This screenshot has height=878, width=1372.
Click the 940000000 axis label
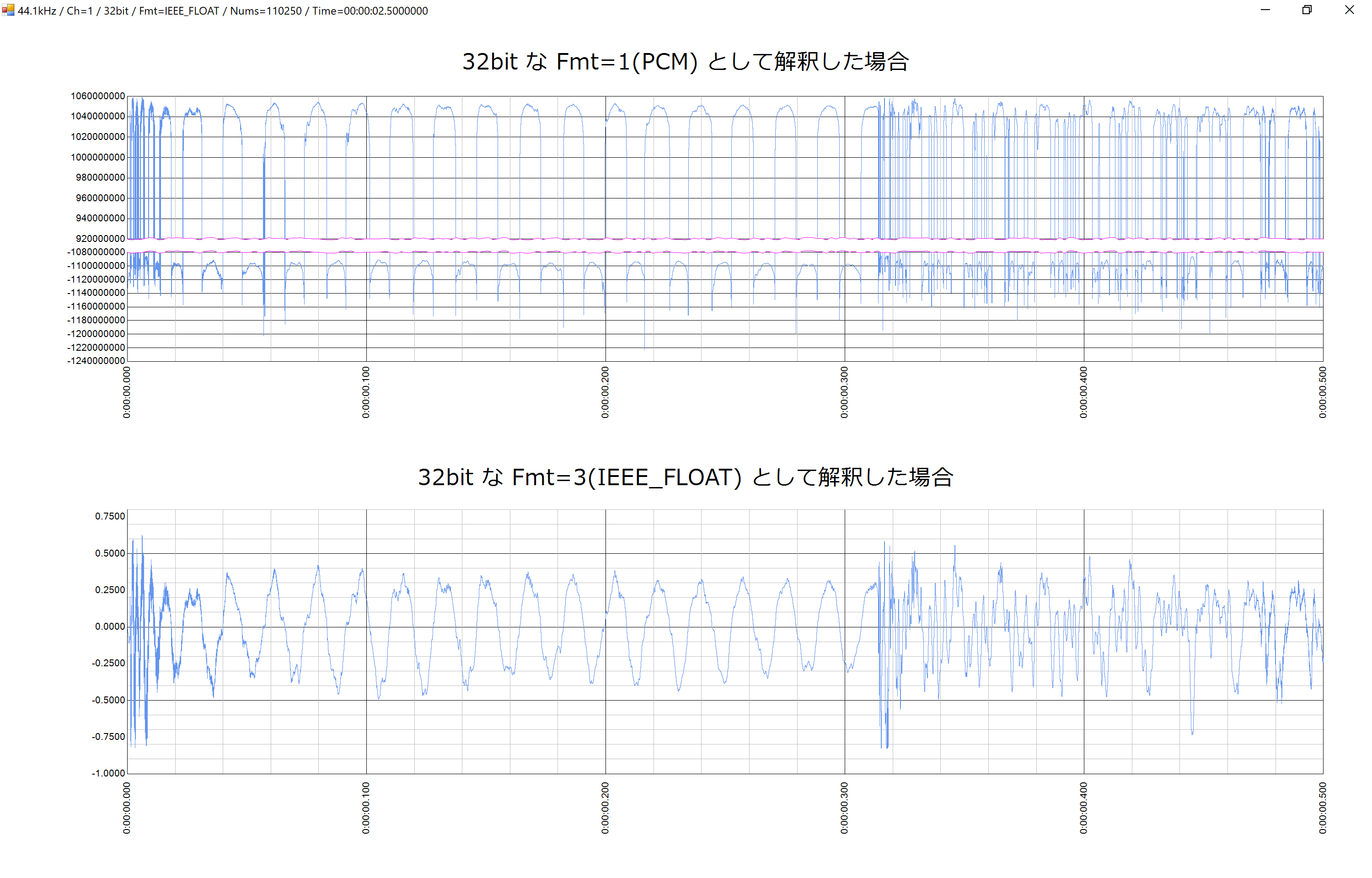(x=100, y=219)
